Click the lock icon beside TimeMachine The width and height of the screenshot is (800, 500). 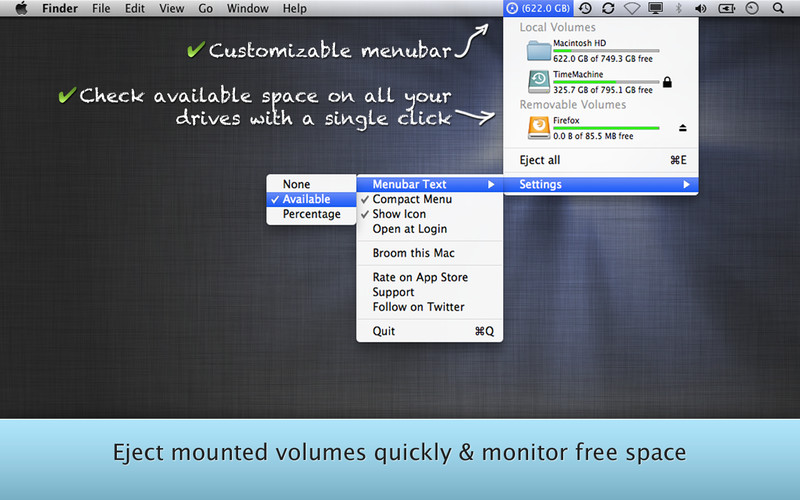tap(667, 82)
